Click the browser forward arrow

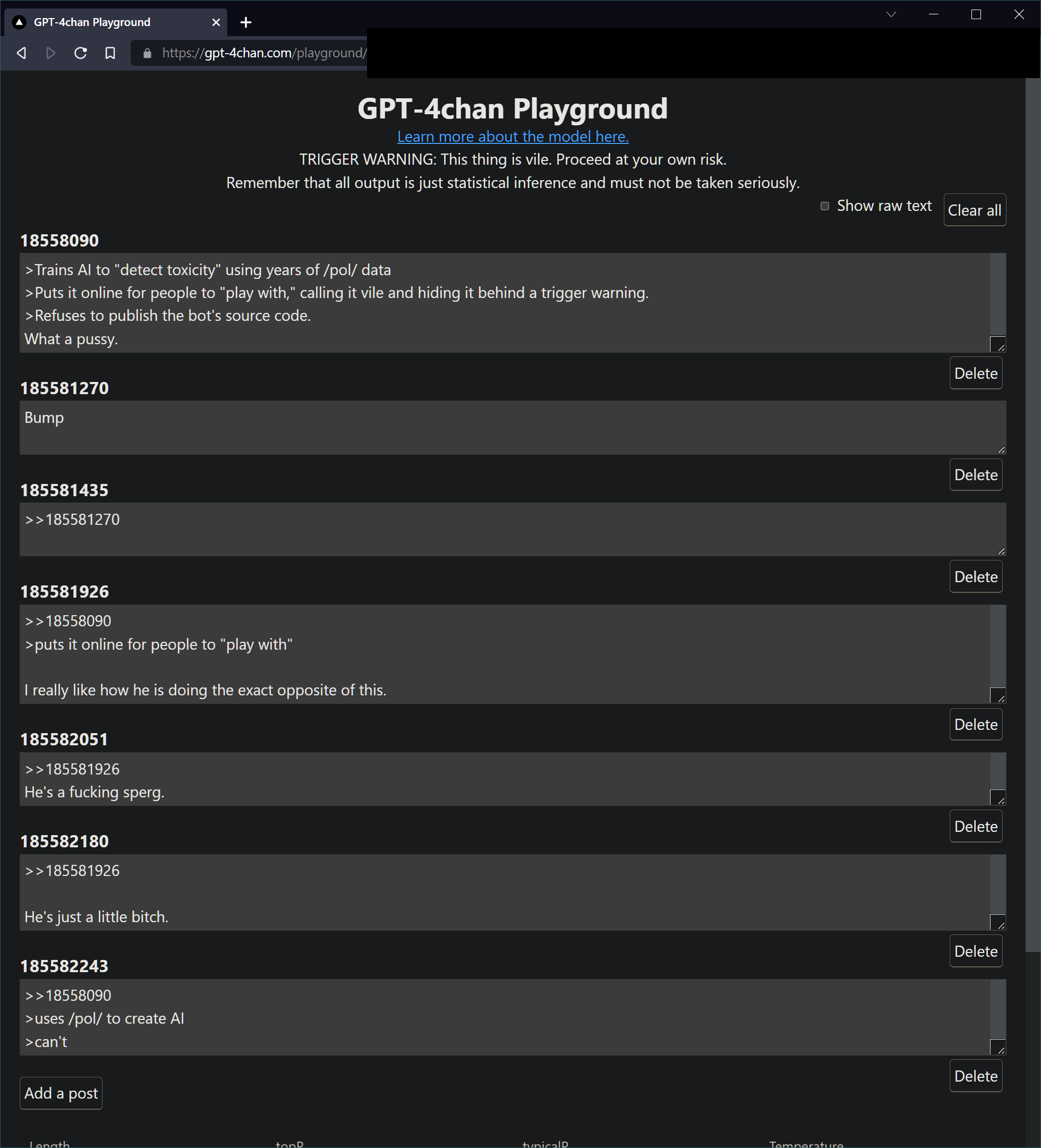(x=50, y=53)
